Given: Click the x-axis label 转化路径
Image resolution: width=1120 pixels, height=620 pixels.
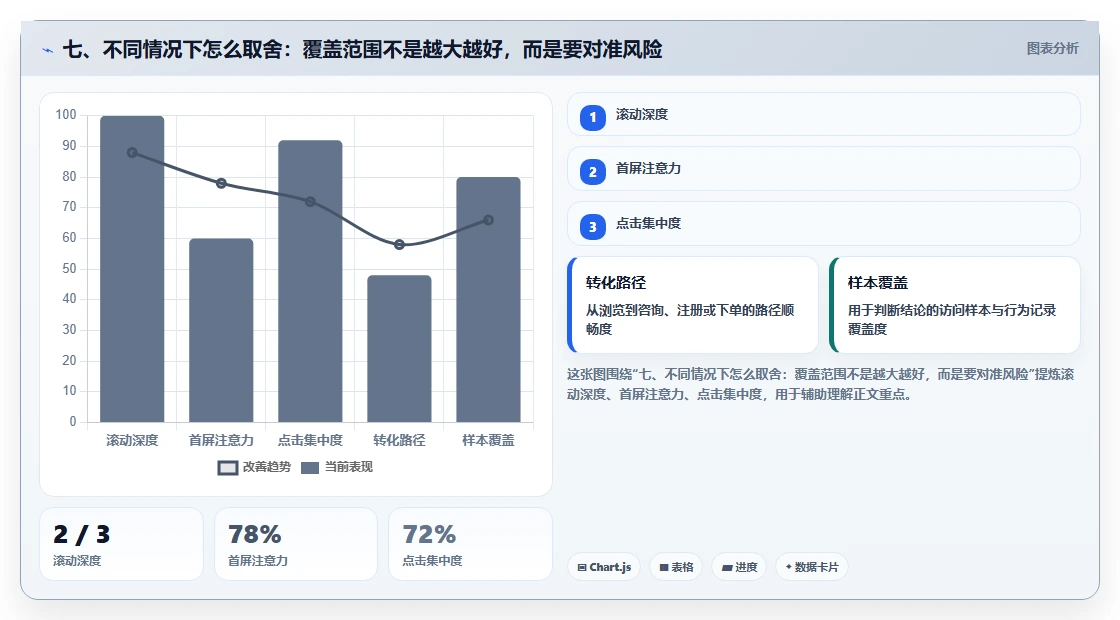Looking at the screenshot, I should (399, 441).
